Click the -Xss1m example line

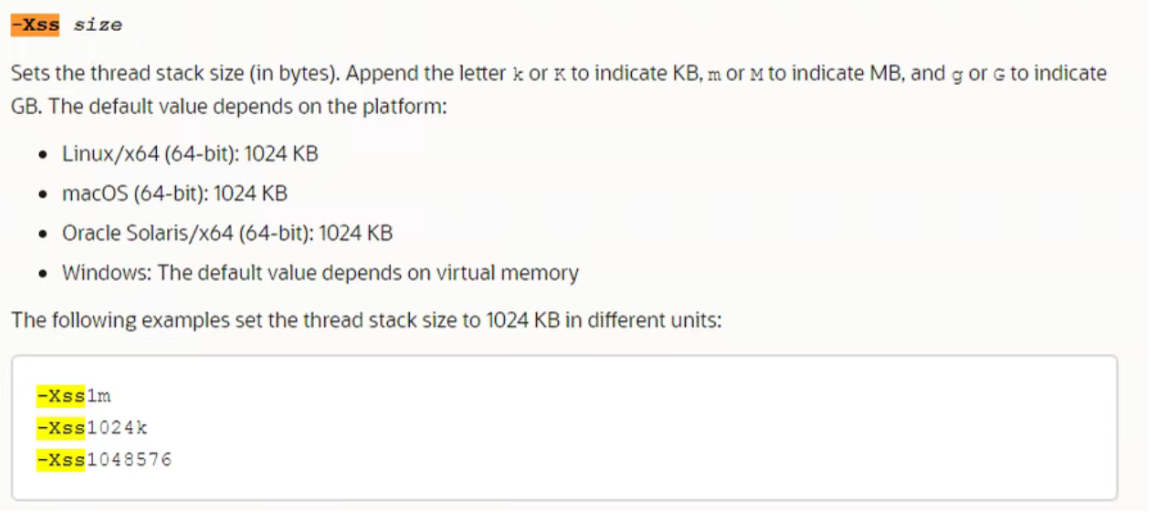coord(73,396)
